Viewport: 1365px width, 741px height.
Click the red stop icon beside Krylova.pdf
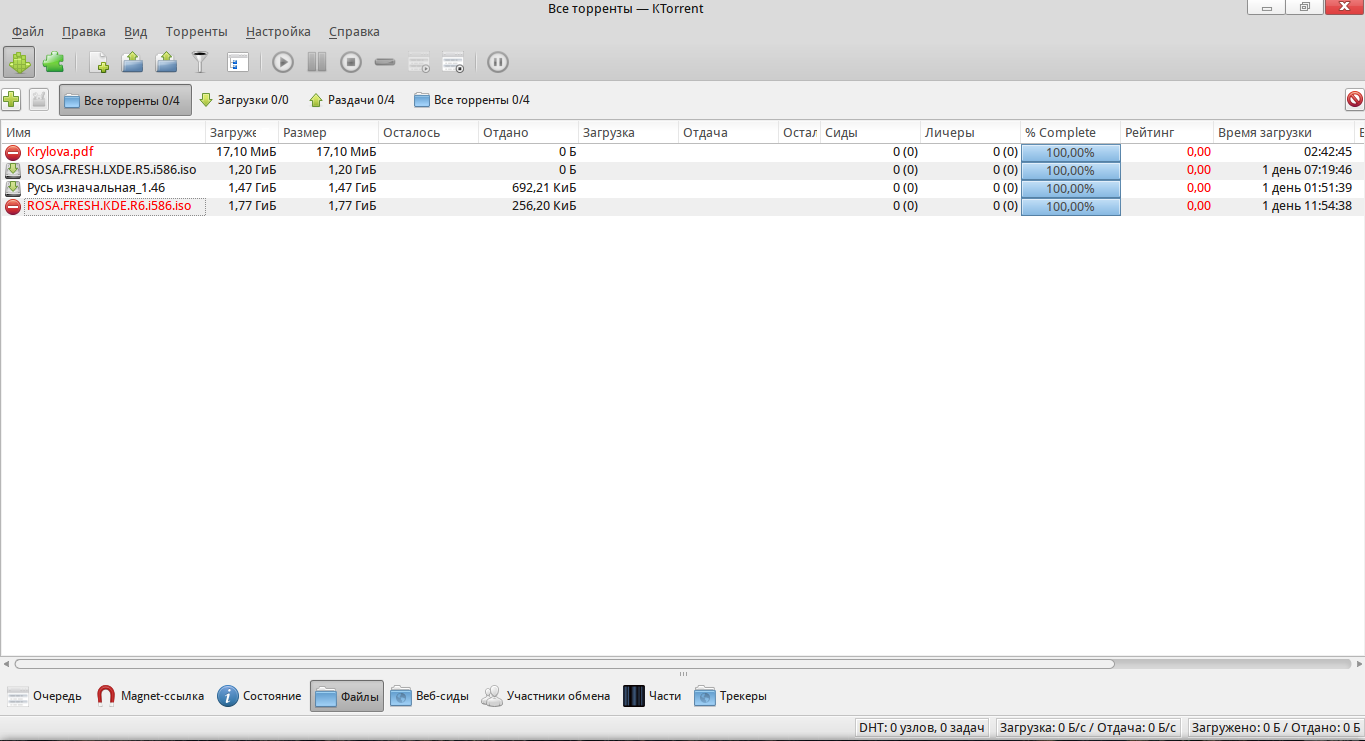[x=13, y=153]
